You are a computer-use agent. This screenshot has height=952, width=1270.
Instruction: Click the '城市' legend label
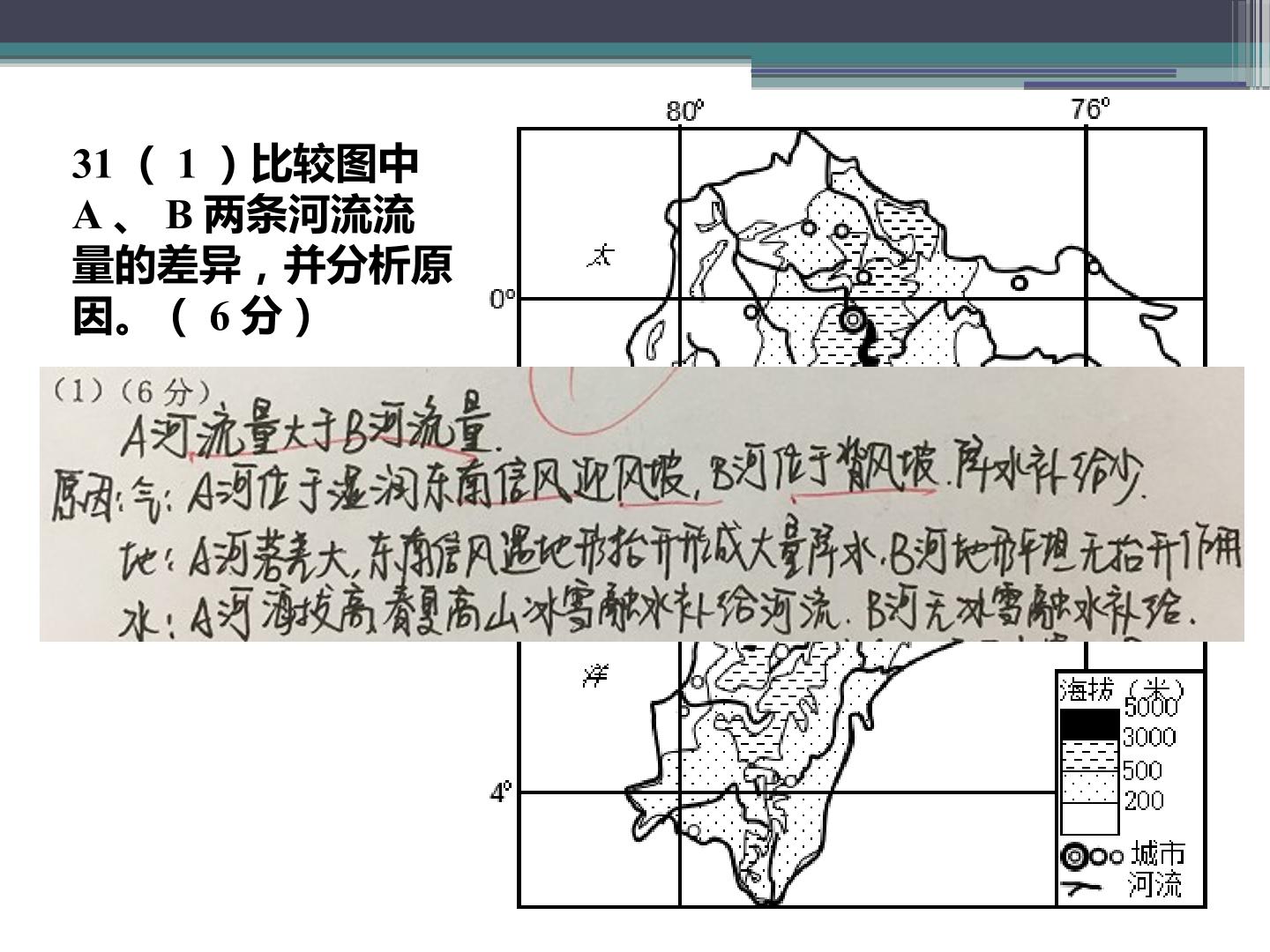(1158, 853)
